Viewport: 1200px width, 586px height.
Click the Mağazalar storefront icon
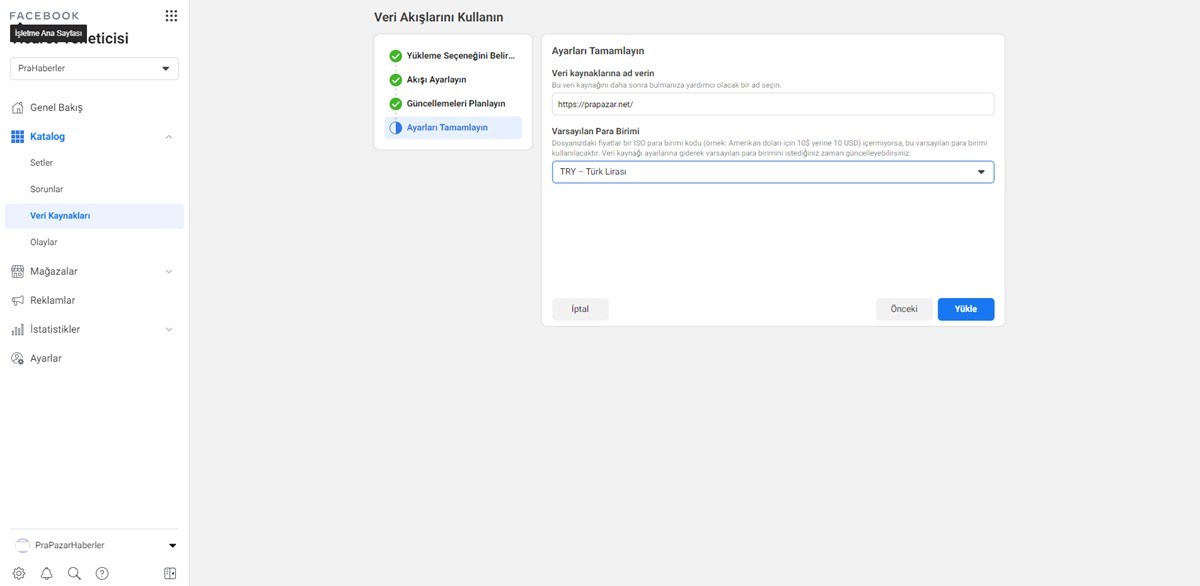[x=18, y=272]
